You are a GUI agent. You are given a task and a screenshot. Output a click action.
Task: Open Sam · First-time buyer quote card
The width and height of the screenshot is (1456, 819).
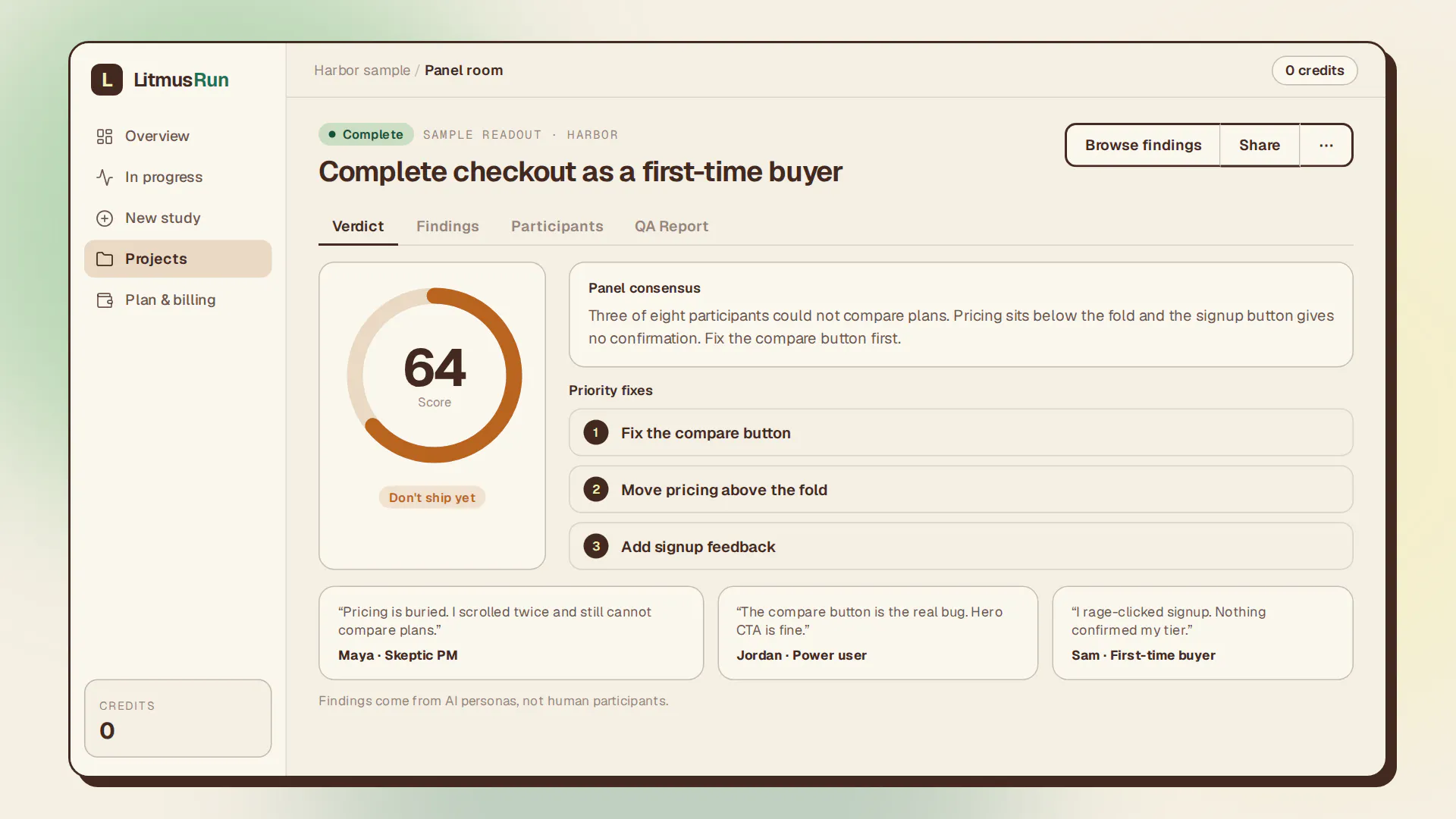click(1202, 632)
